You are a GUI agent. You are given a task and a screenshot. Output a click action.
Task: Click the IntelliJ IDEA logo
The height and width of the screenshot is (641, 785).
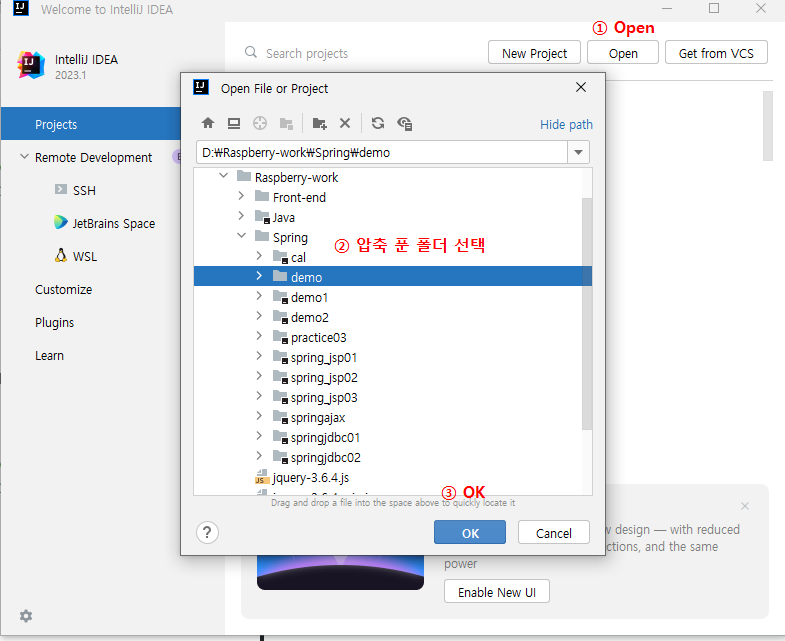pos(31,65)
